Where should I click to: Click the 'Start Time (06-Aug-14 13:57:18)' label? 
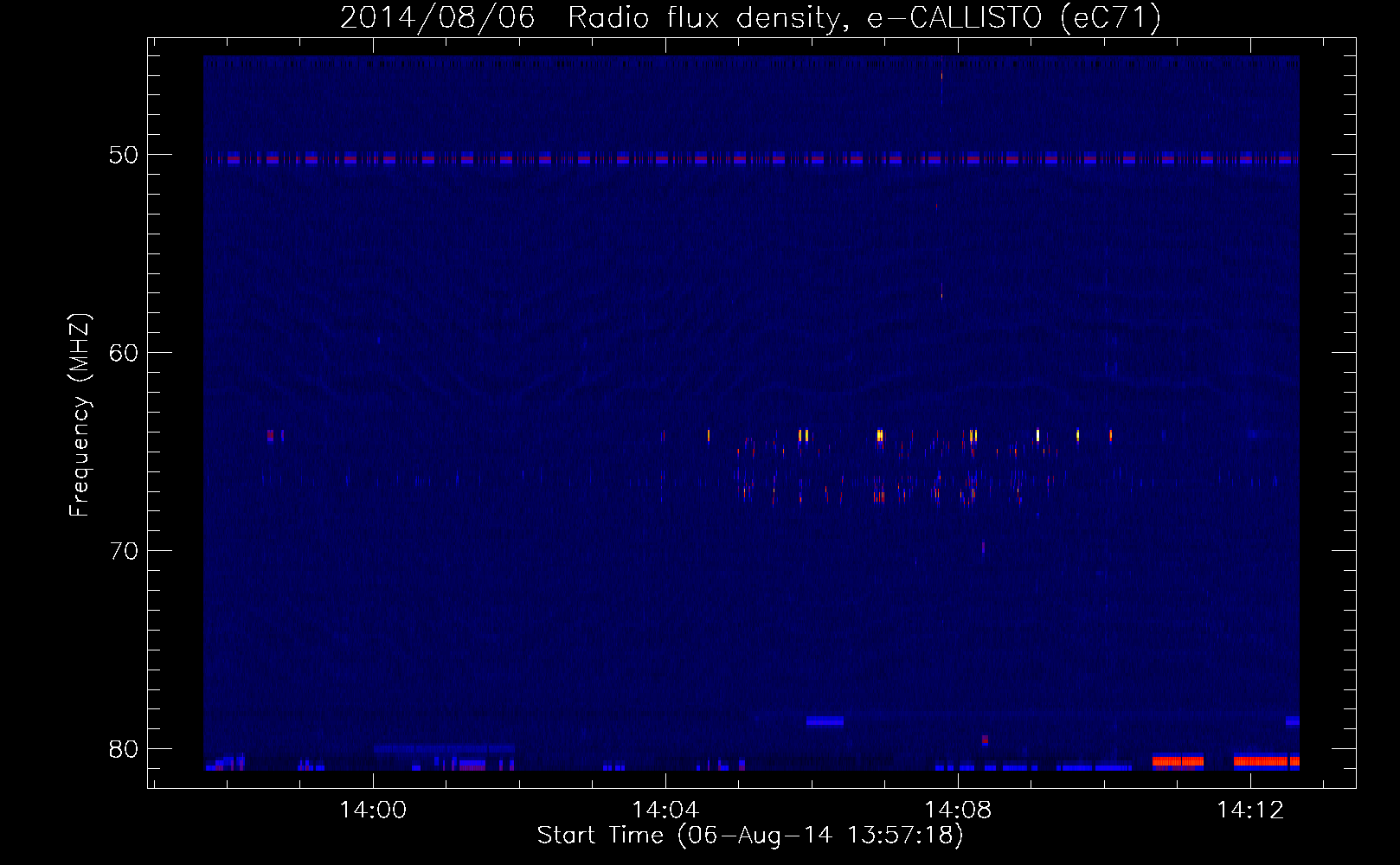750,836
